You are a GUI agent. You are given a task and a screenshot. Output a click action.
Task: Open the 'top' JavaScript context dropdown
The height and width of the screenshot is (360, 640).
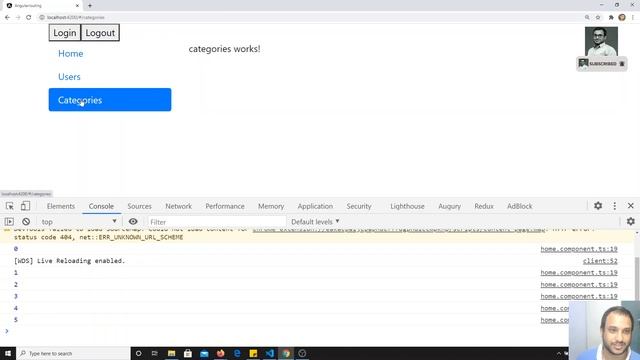tap(79, 222)
